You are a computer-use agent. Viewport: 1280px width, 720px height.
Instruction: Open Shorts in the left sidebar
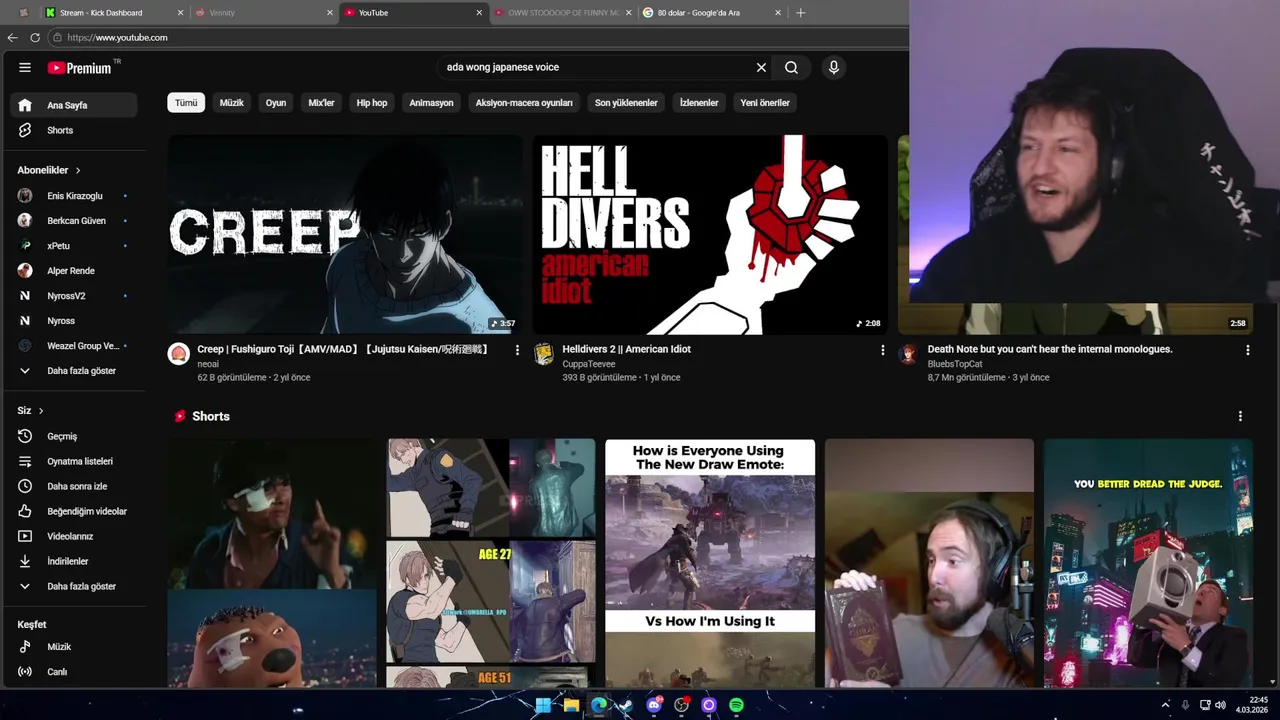coord(73,130)
